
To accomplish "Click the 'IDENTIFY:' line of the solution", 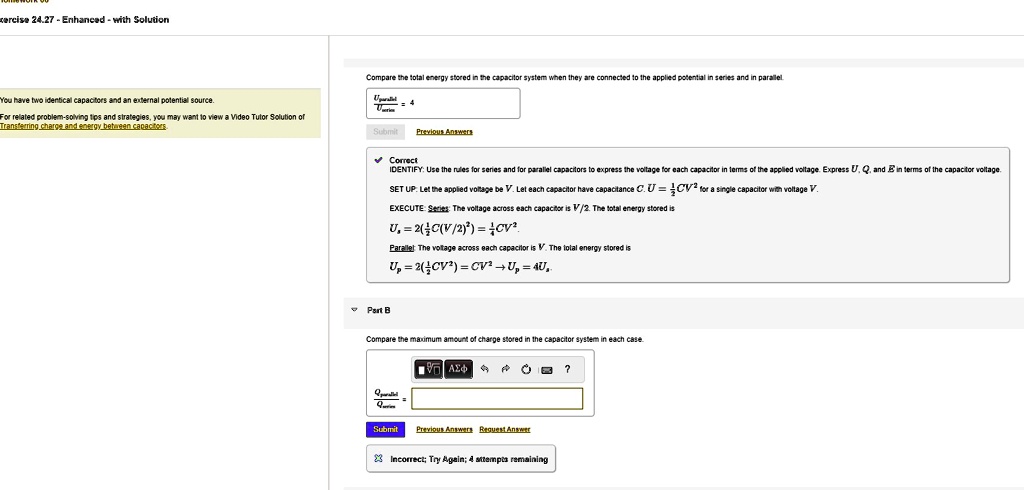I will pyautogui.click(x=695, y=169).
